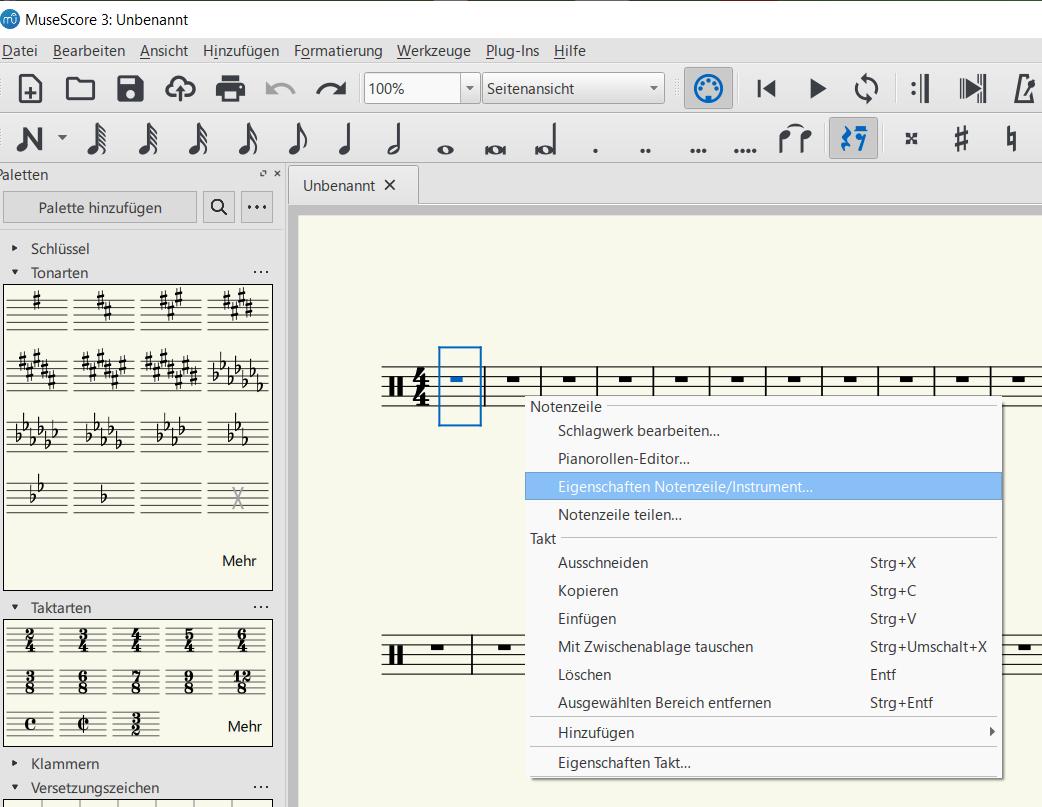
Task: Open Taktarten palette more options (...)
Action: coord(261,607)
